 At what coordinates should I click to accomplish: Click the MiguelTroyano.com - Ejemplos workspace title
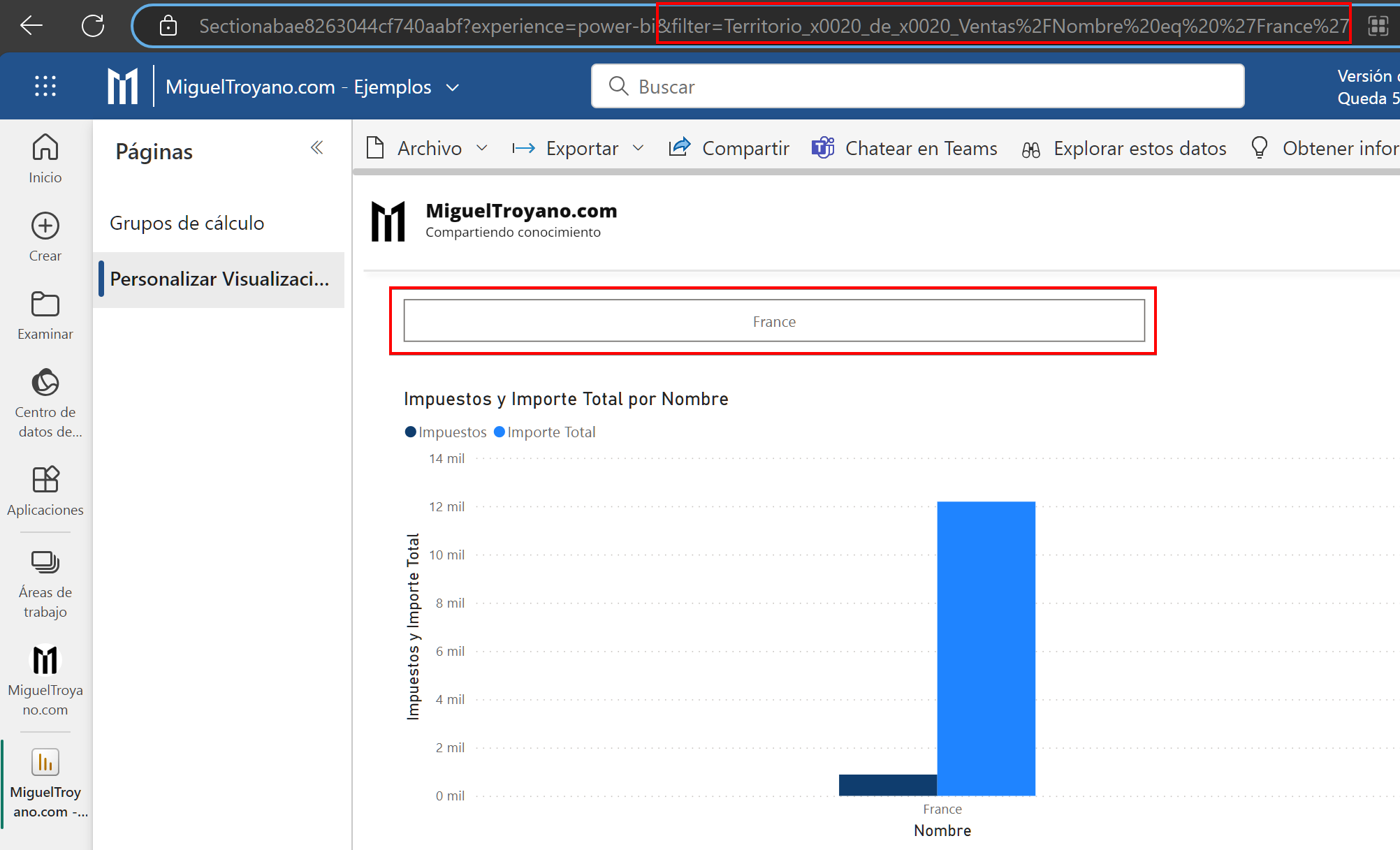coord(298,87)
